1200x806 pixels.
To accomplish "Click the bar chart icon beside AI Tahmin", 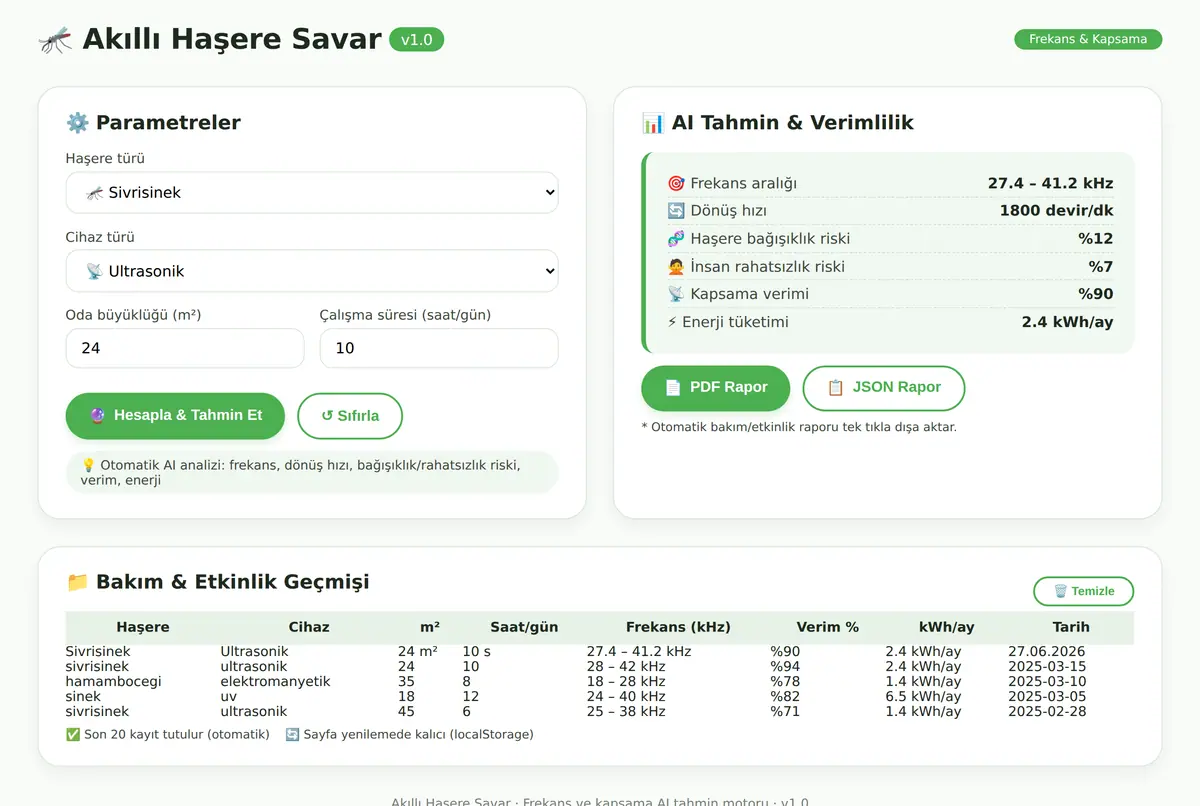I will point(653,123).
